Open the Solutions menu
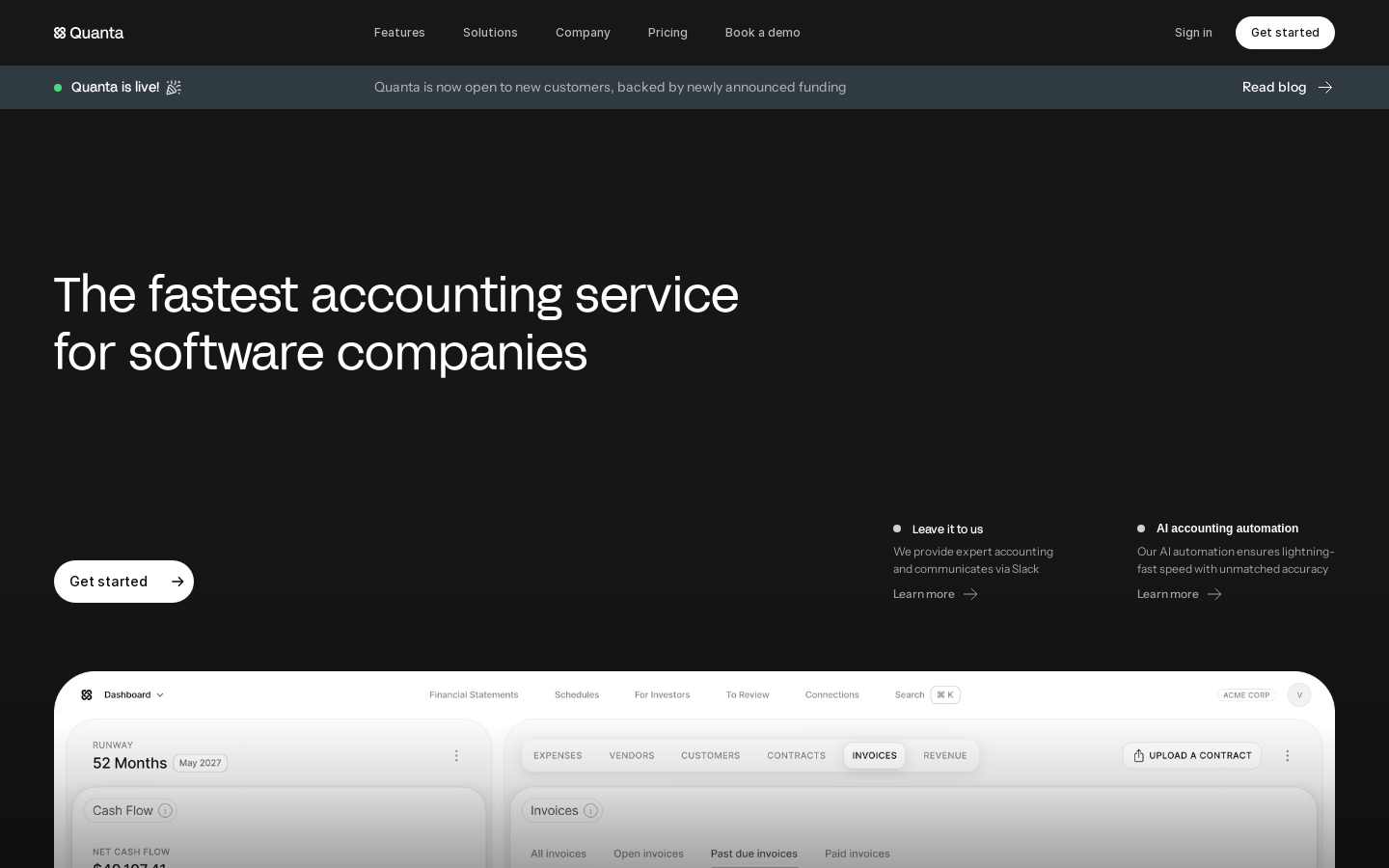Image resolution: width=1389 pixels, height=868 pixels. pos(490,33)
